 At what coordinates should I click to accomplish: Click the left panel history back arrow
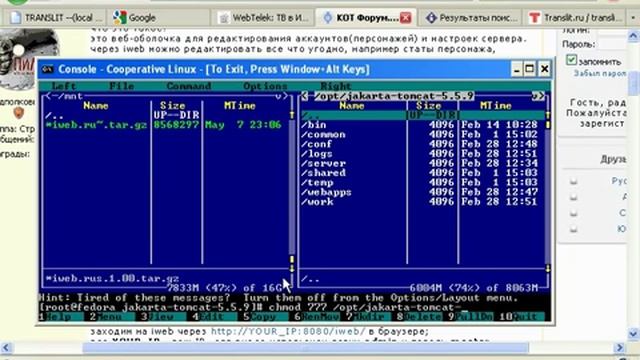click(x=49, y=96)
